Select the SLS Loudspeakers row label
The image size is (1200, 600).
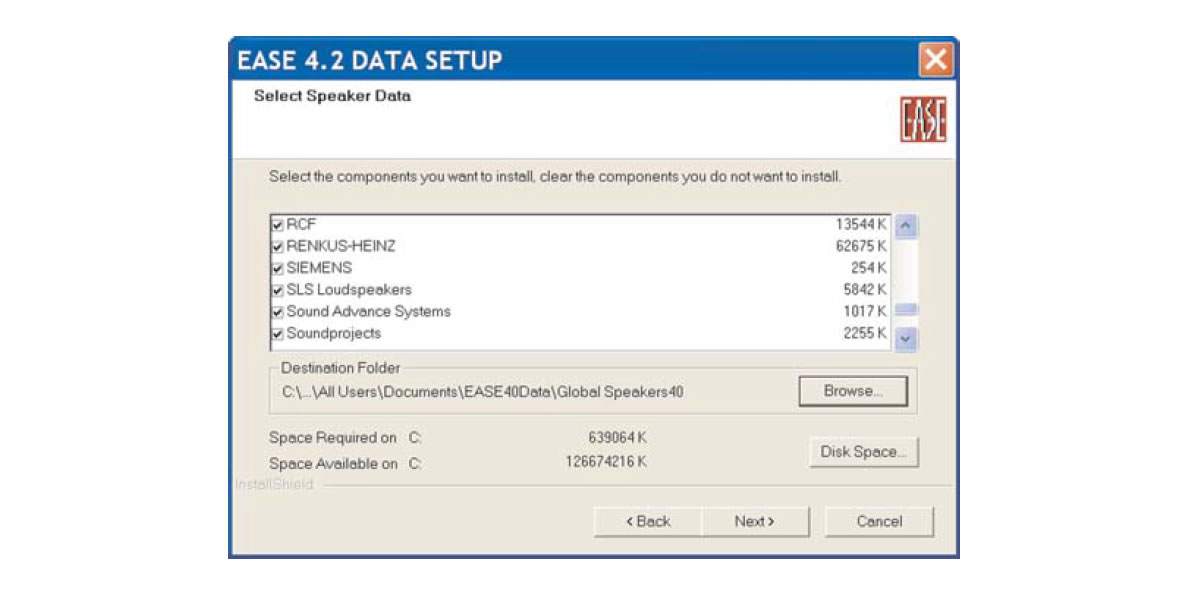pos(349,291)
